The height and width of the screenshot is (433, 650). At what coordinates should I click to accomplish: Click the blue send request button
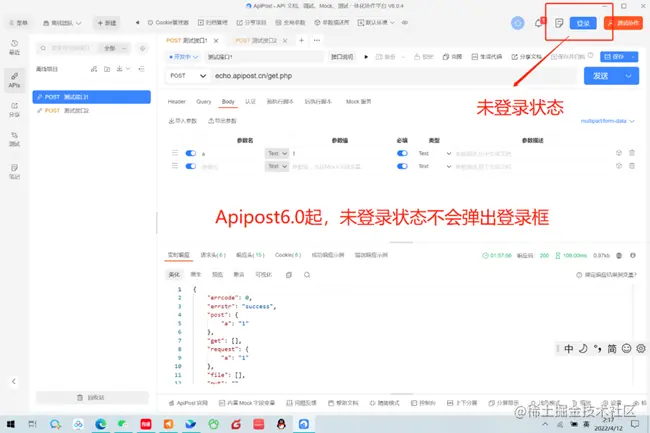click(602, 76)
